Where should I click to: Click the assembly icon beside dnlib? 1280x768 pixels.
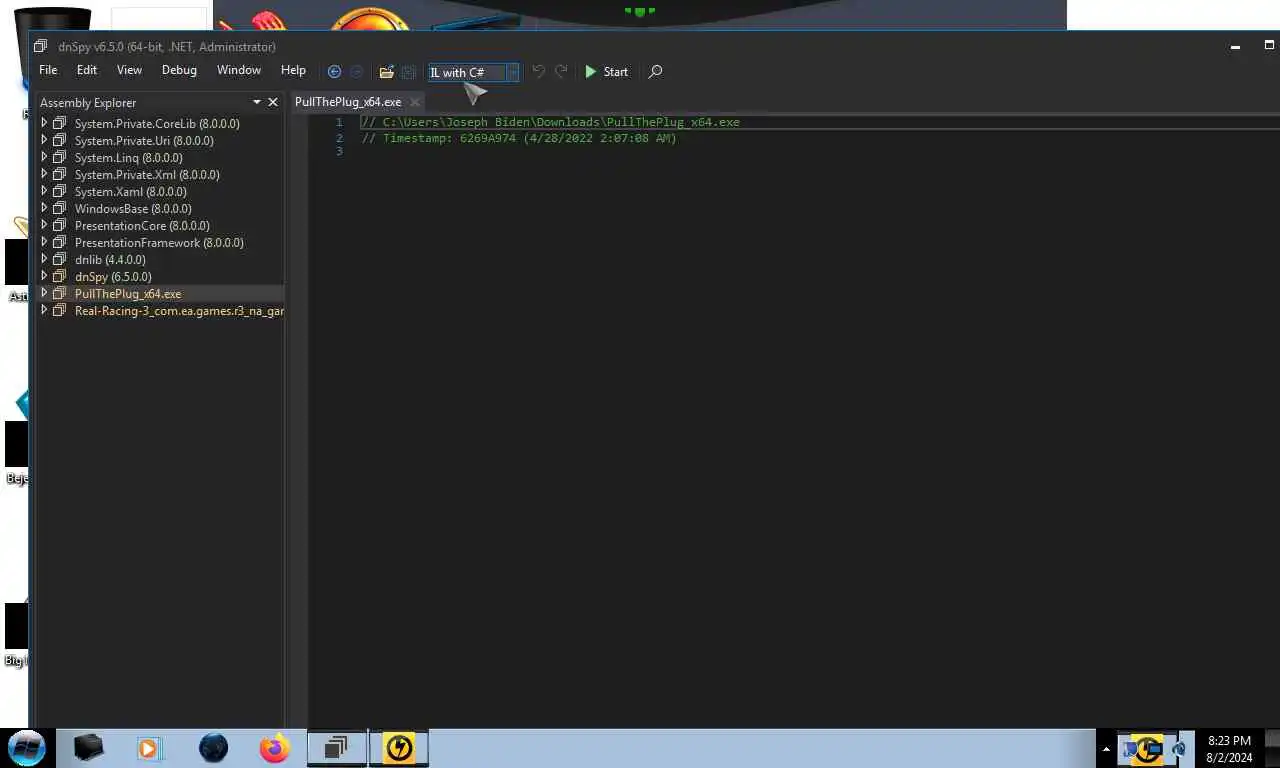pos(59,259)
